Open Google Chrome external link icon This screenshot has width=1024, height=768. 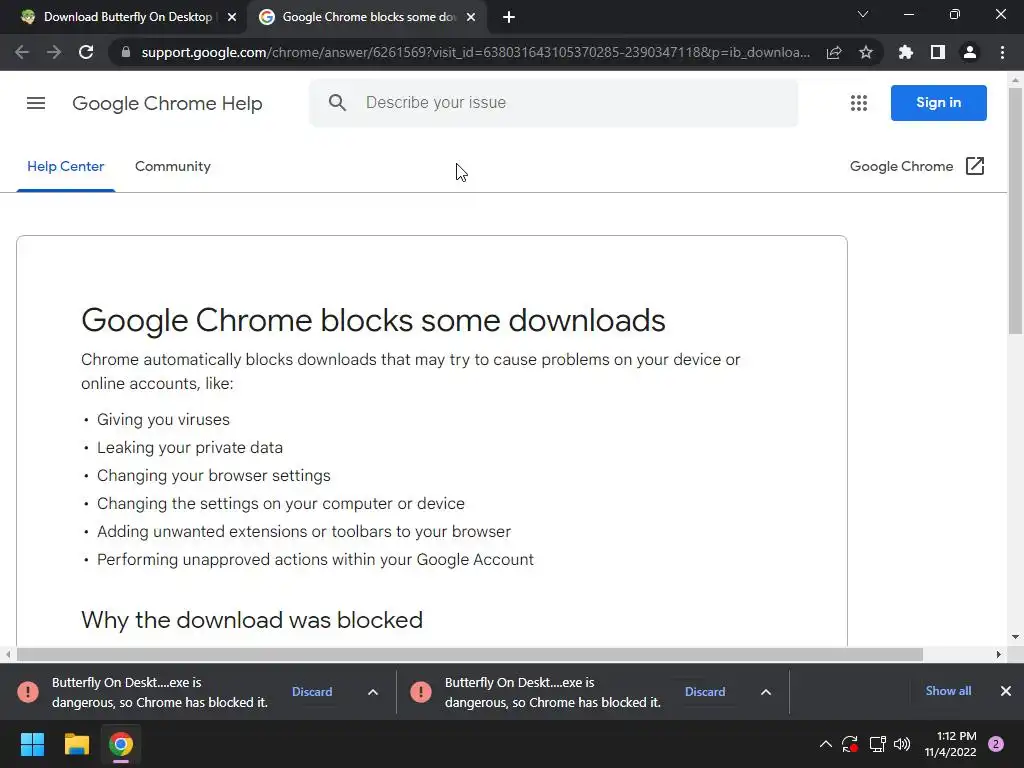pyautogui.click(x=974, y=166)
